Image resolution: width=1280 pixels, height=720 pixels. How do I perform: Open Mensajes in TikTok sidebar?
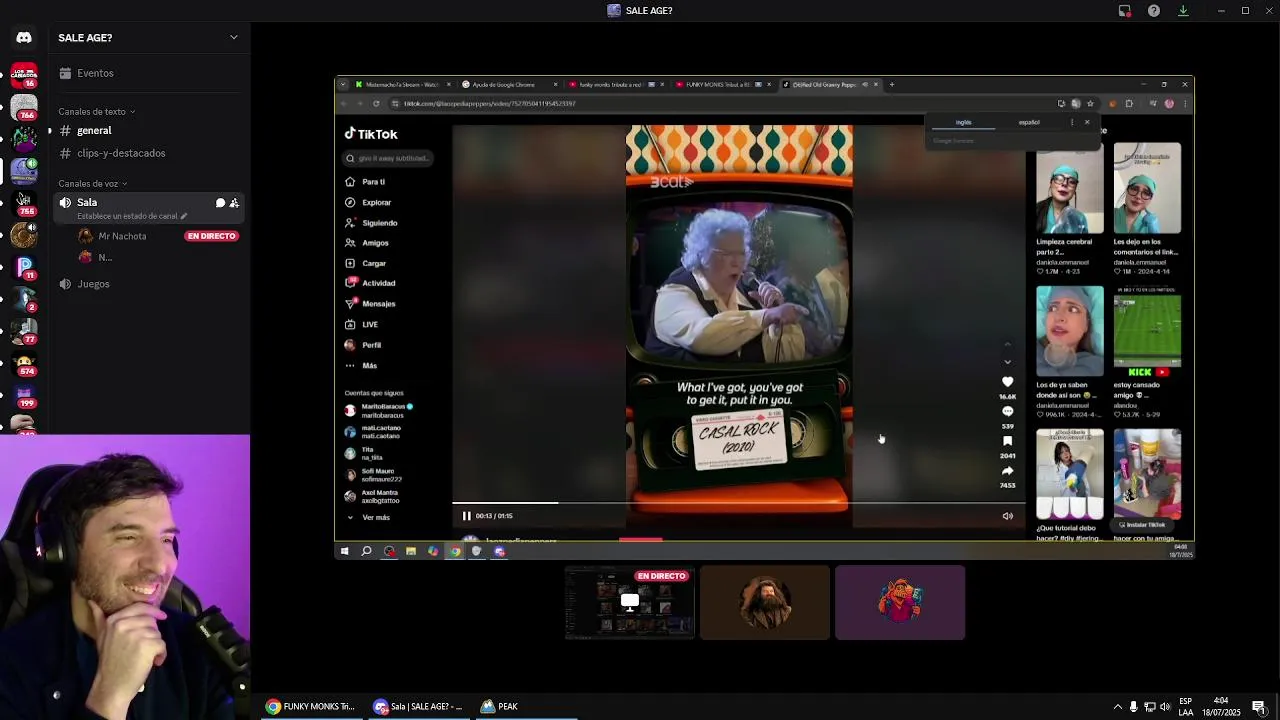[x=370, y=304]
